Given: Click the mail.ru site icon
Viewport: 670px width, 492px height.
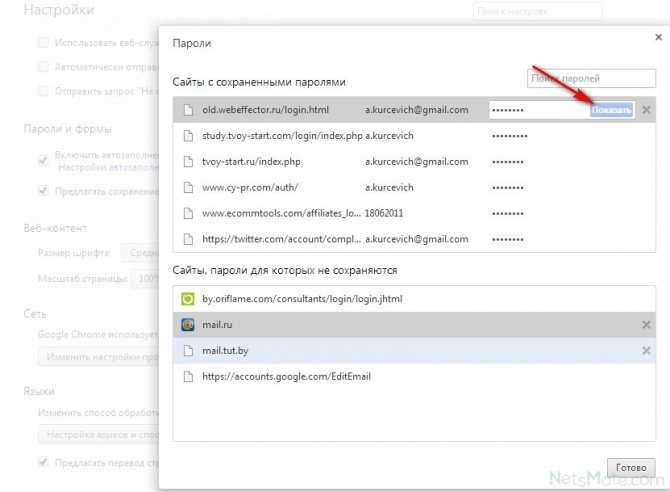Looking at the screenshot, I should [x=187, y=324].
